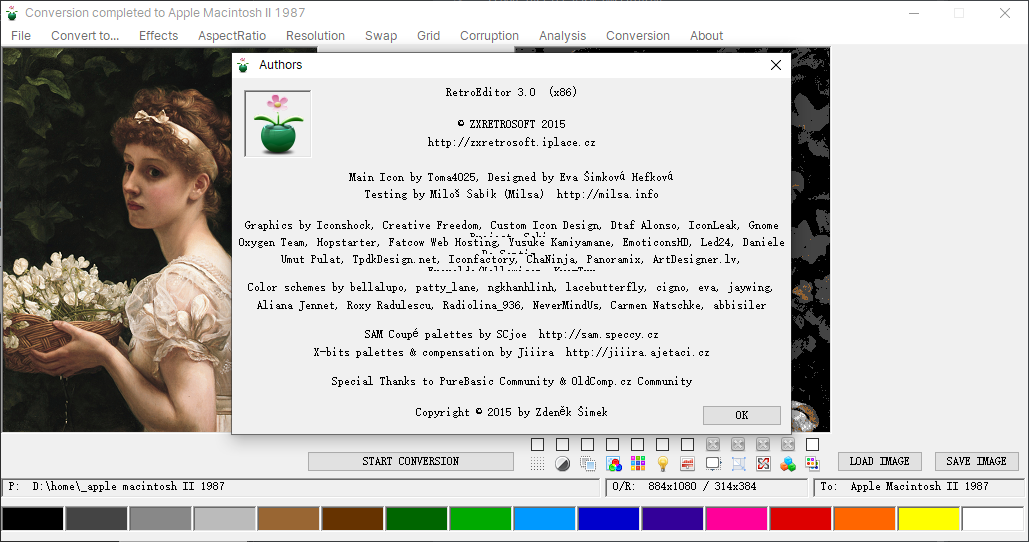Screen dimensions: 1029x542
Task: Click the 'O/R: 884x1080 / 314x384' status field
Action: click(x=706, y=487)
